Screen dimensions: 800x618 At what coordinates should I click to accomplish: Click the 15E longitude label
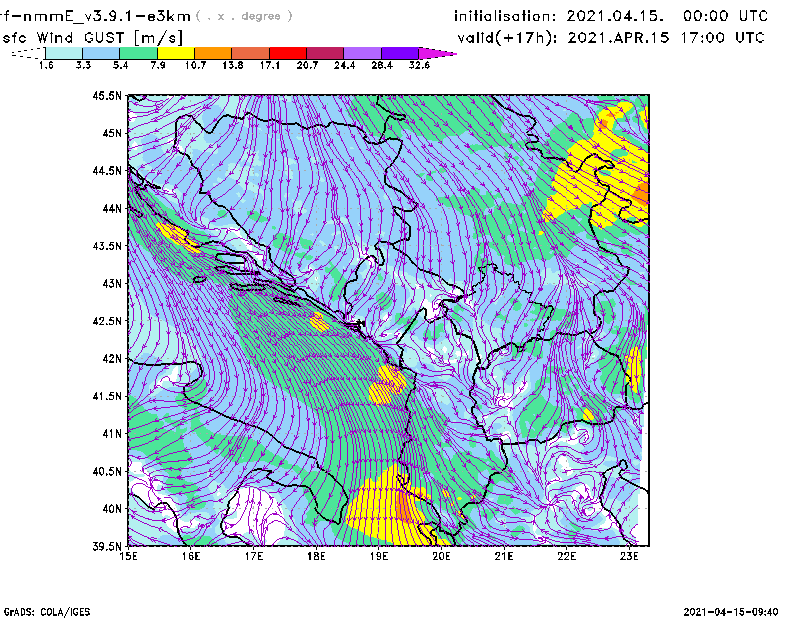coord(128,556)
